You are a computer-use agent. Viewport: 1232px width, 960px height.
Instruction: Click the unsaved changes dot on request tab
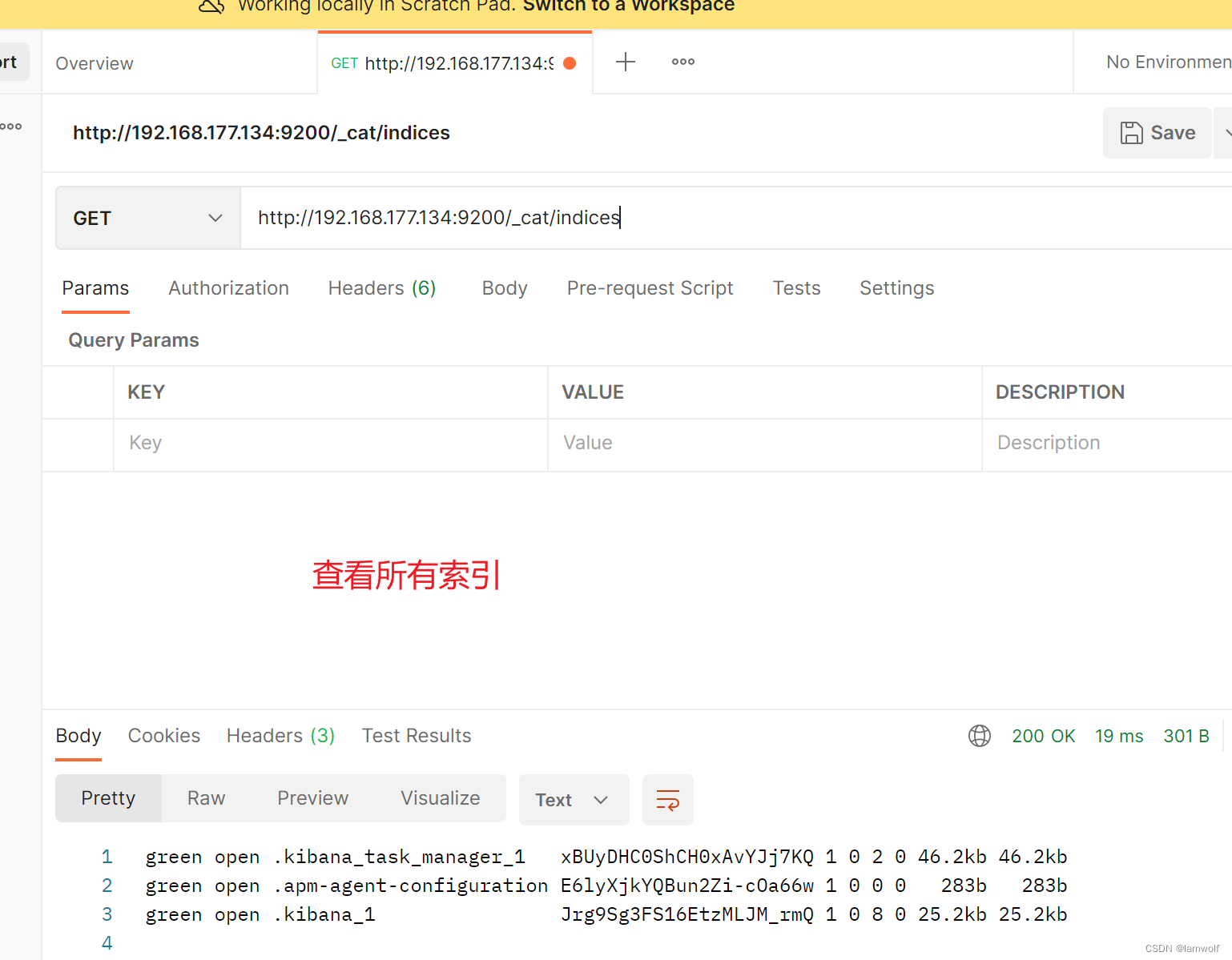(570, 63)
